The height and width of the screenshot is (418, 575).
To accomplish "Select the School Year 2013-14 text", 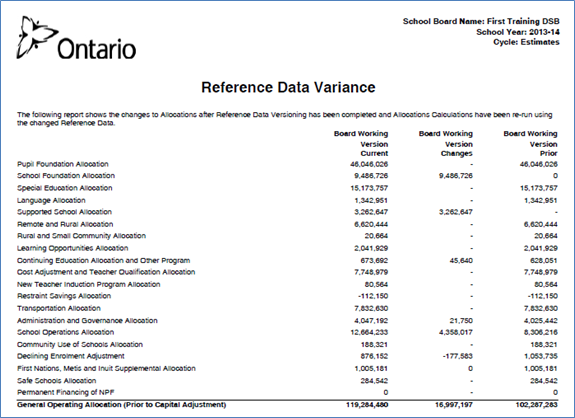I will pyautogui.click(x=518, y=32).
